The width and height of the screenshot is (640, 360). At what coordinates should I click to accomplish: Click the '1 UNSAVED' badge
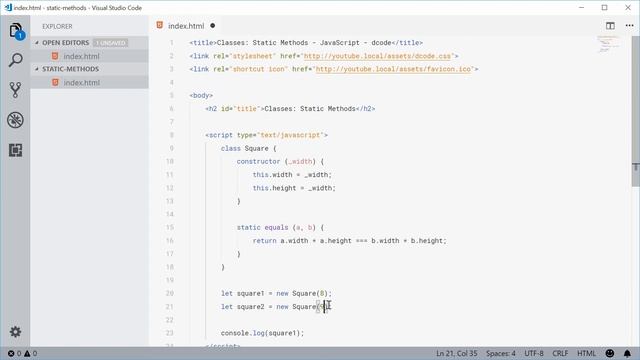(111, 43)
